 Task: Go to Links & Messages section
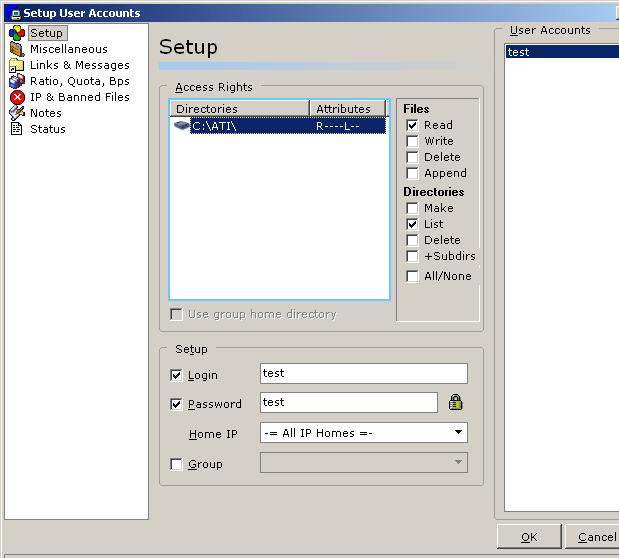tap(80, 65)
